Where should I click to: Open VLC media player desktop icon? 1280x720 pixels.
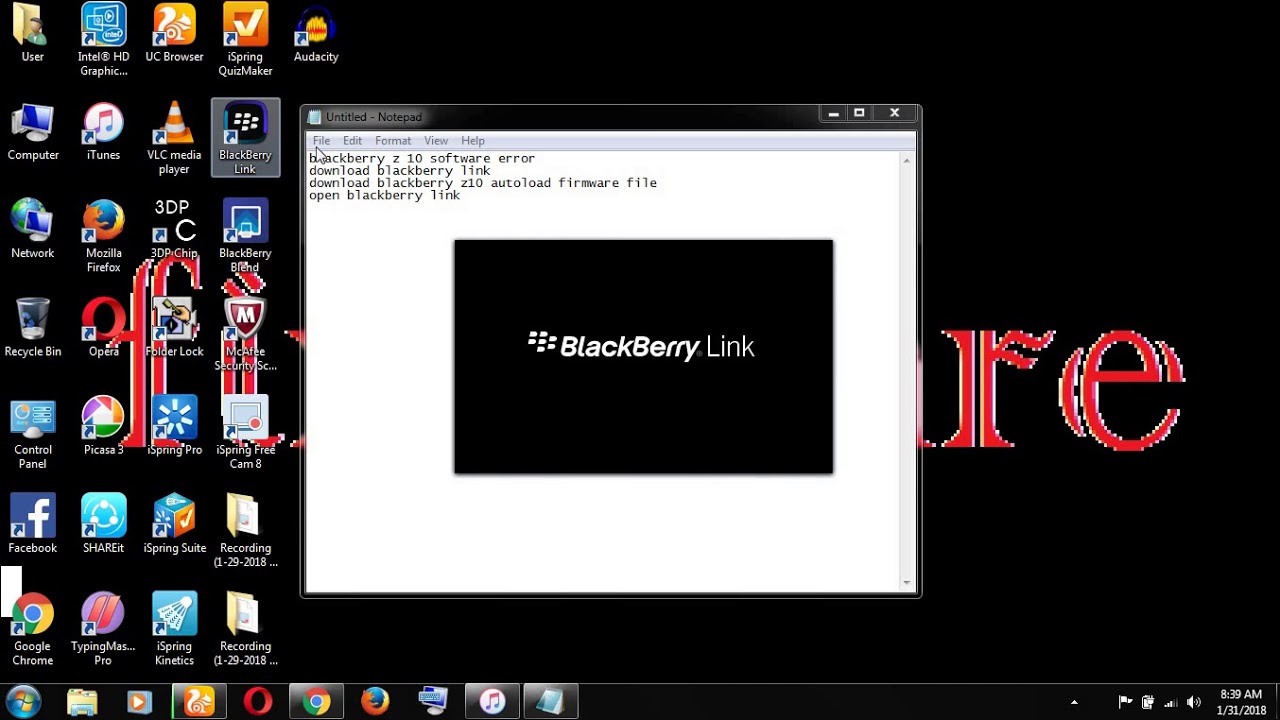point(174,139)
